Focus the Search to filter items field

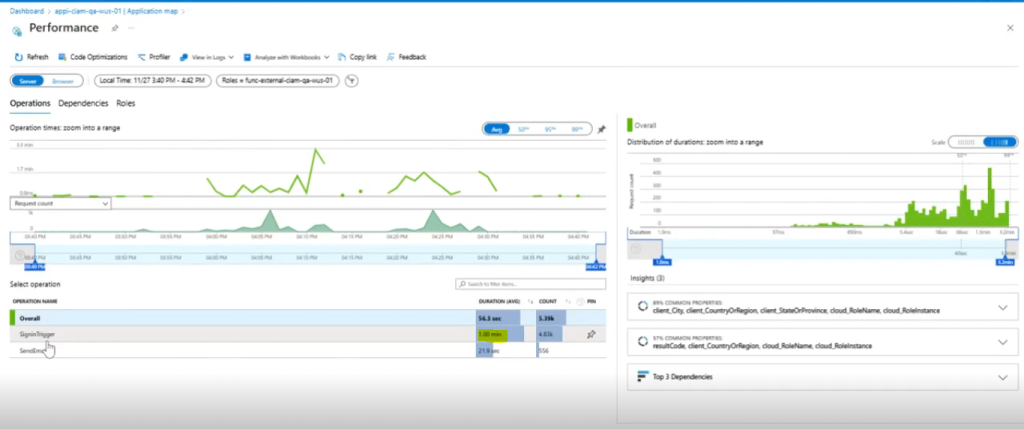click(531, 284)
